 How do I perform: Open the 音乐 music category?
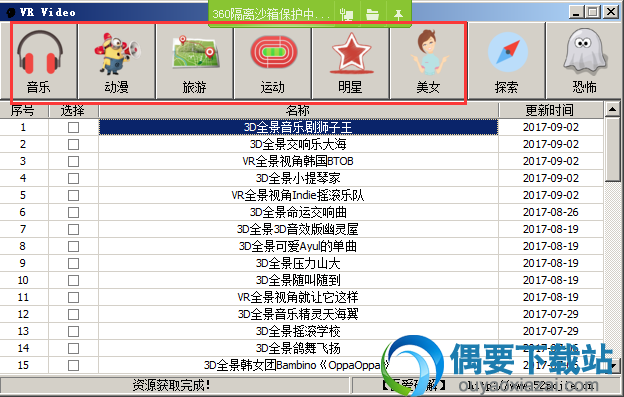coord(39,61)
